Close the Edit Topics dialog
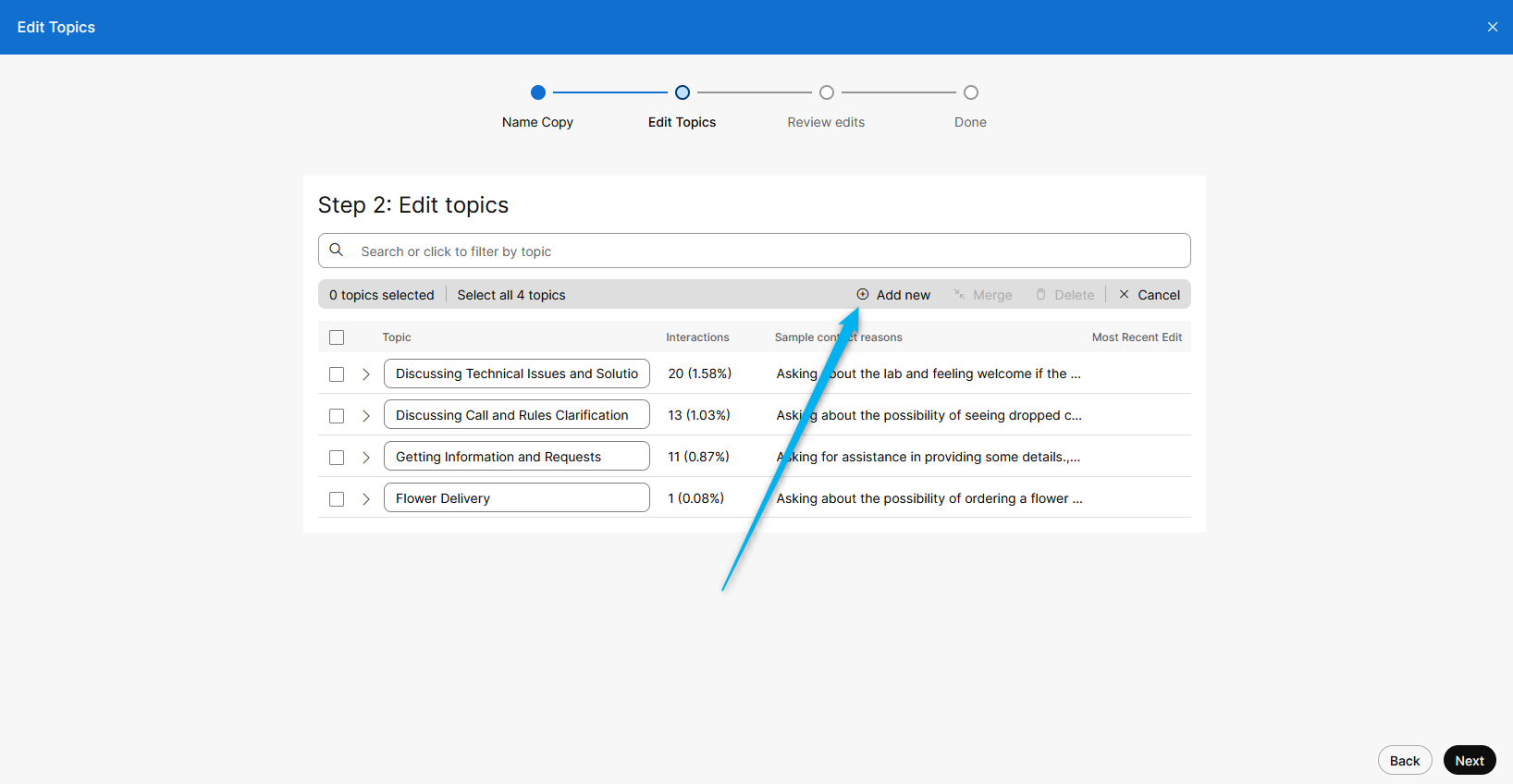1513x784 pixels. (1492, 27)
